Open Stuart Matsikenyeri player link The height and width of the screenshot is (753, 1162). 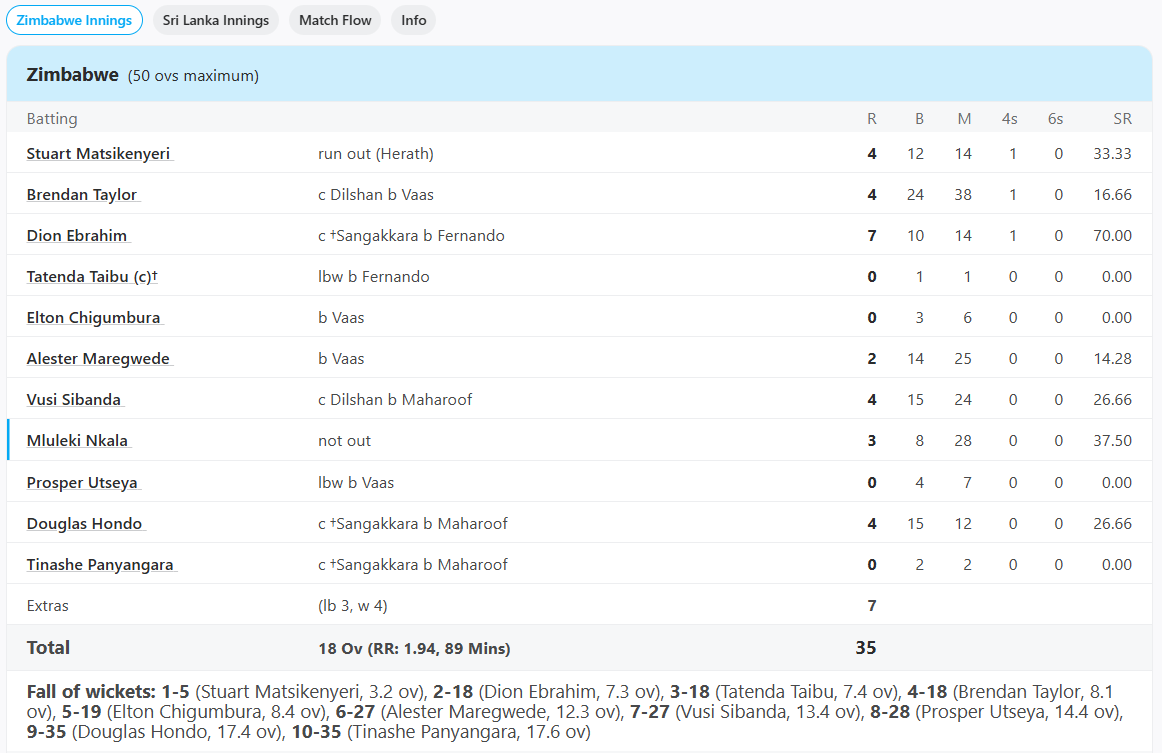coord(98,153)
